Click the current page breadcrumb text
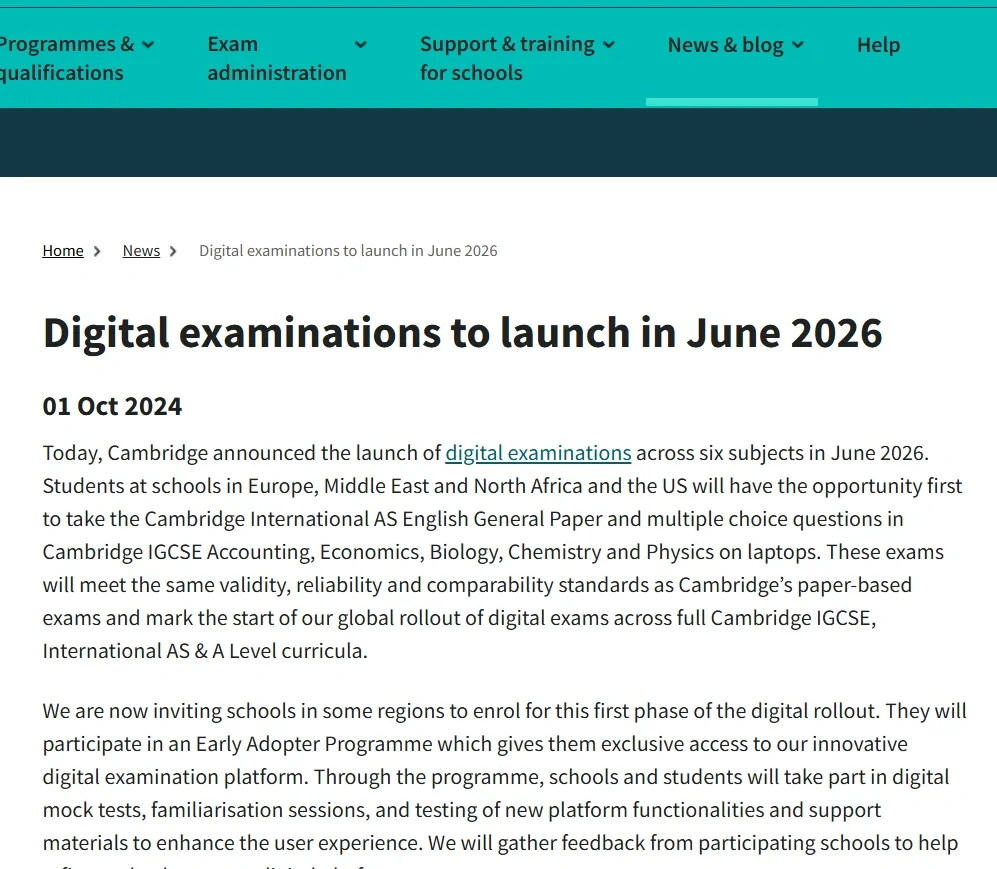The image size is (997, 869). click(348, 250)
